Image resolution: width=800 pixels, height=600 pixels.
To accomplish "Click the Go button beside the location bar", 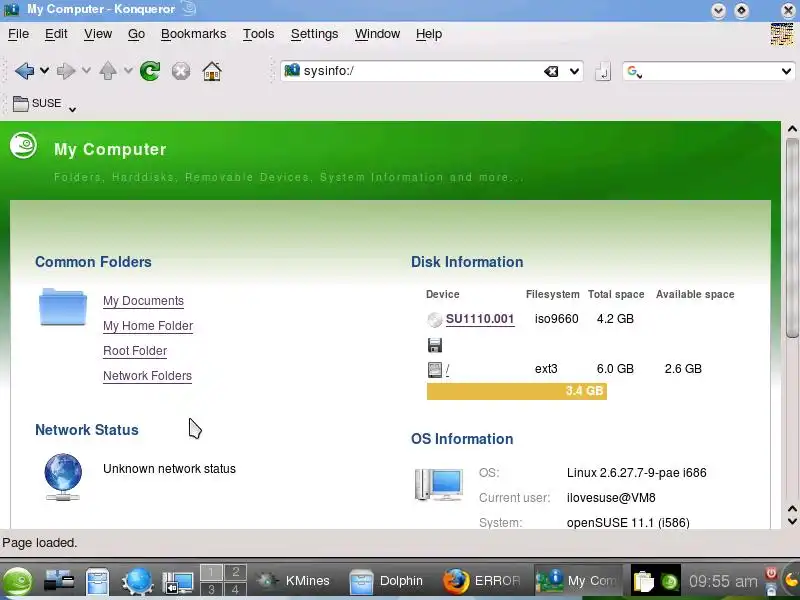I will point(603,71).
